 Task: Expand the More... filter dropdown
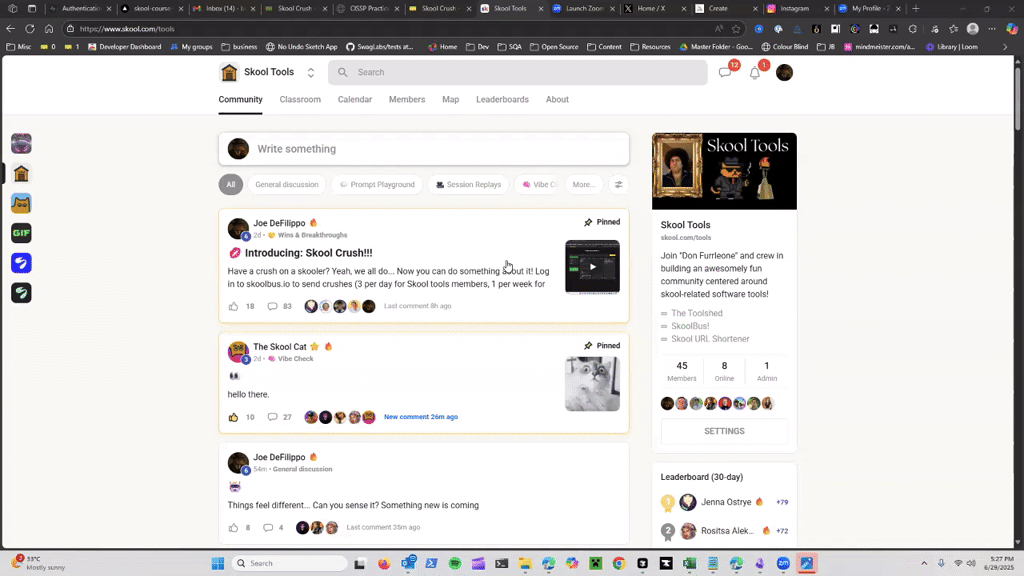pyautogui.click(x=583, y=184)
